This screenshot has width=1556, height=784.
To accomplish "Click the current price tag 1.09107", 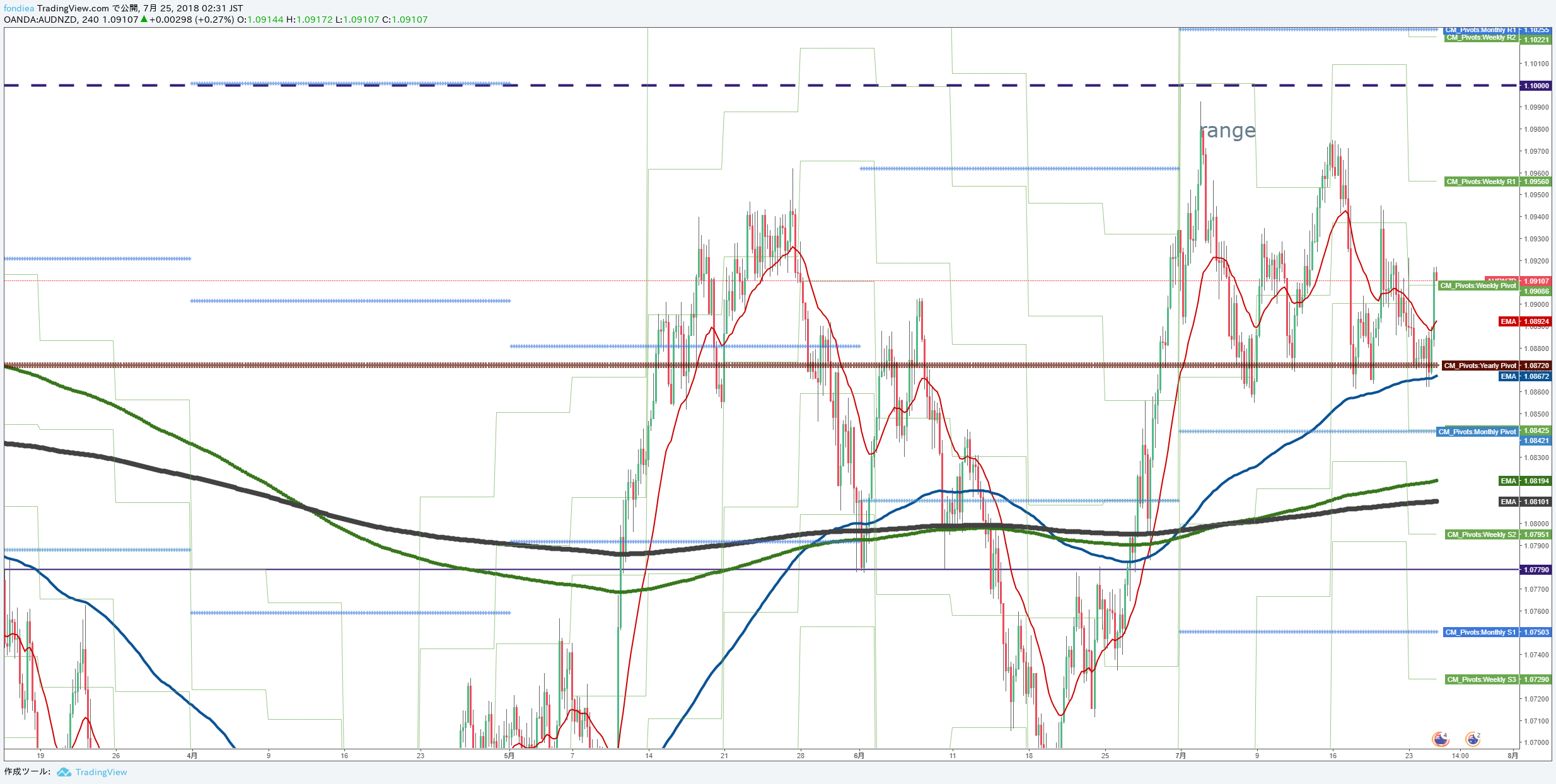I will 1536,281.
